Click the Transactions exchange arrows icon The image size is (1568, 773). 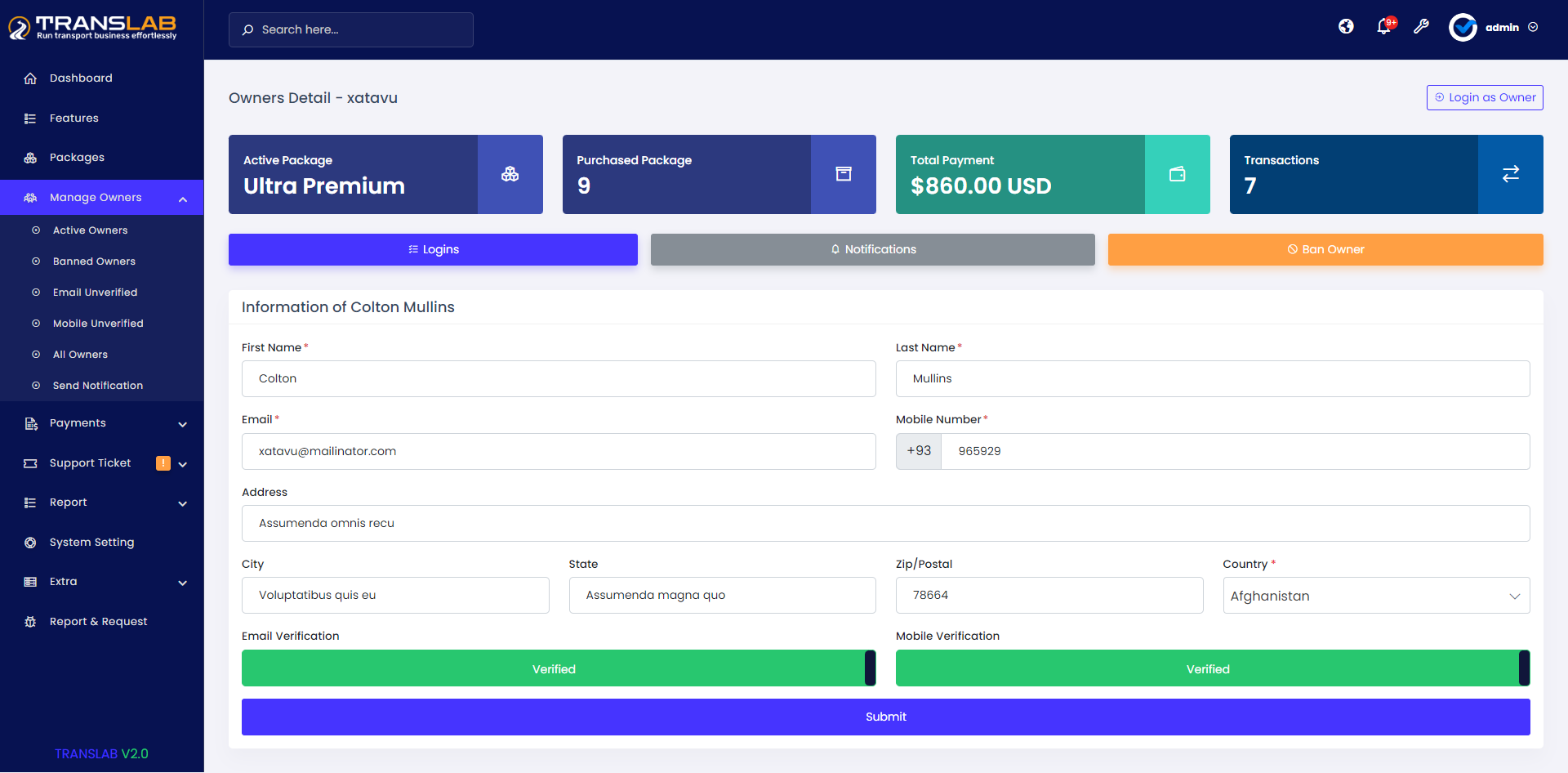pyautogui.click(x=1510, y=174)
